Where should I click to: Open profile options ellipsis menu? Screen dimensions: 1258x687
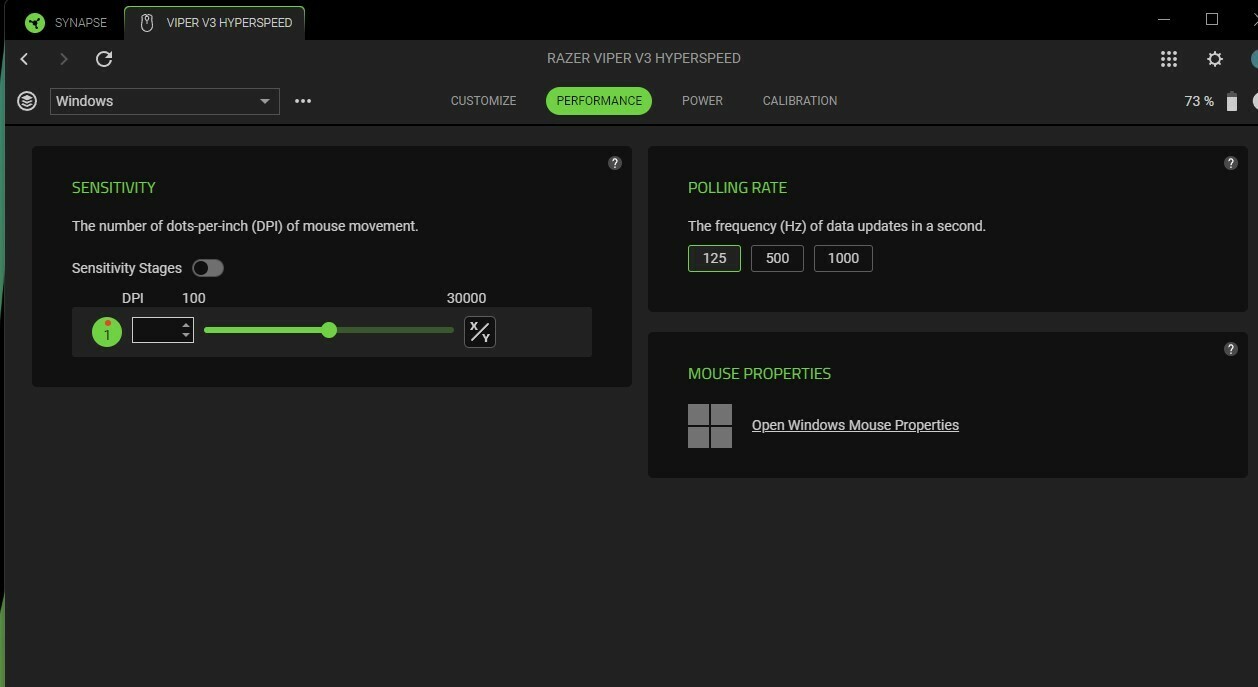(x=303, y=101)
